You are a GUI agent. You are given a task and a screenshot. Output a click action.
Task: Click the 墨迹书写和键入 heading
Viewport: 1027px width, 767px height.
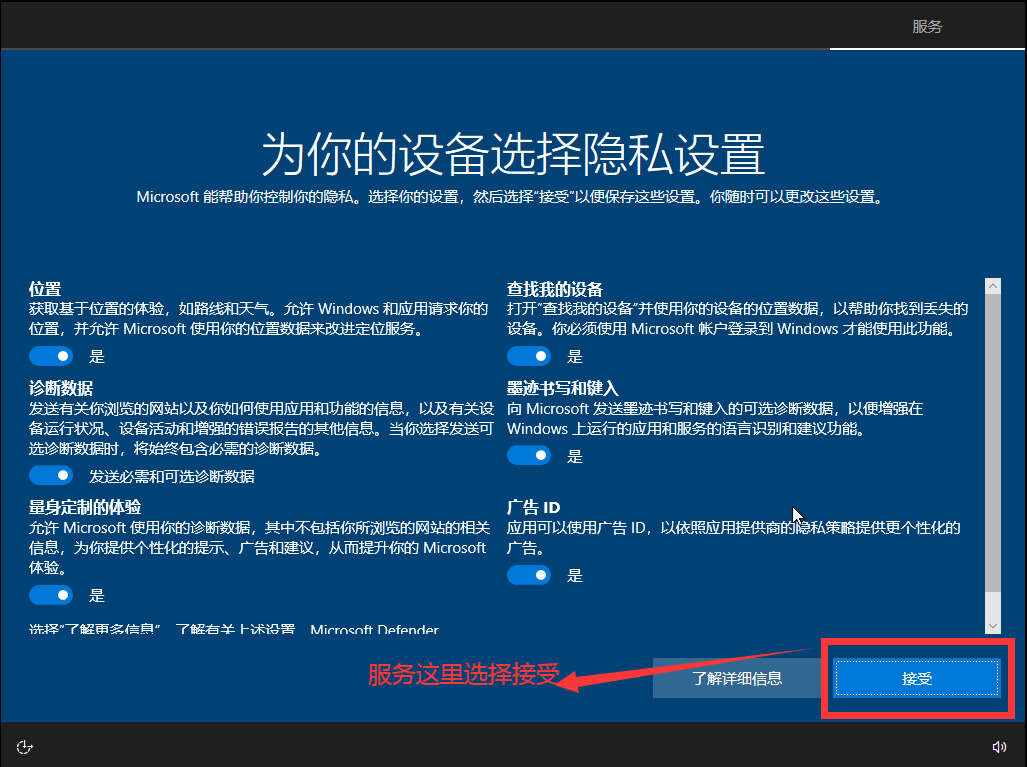(563, 388)
